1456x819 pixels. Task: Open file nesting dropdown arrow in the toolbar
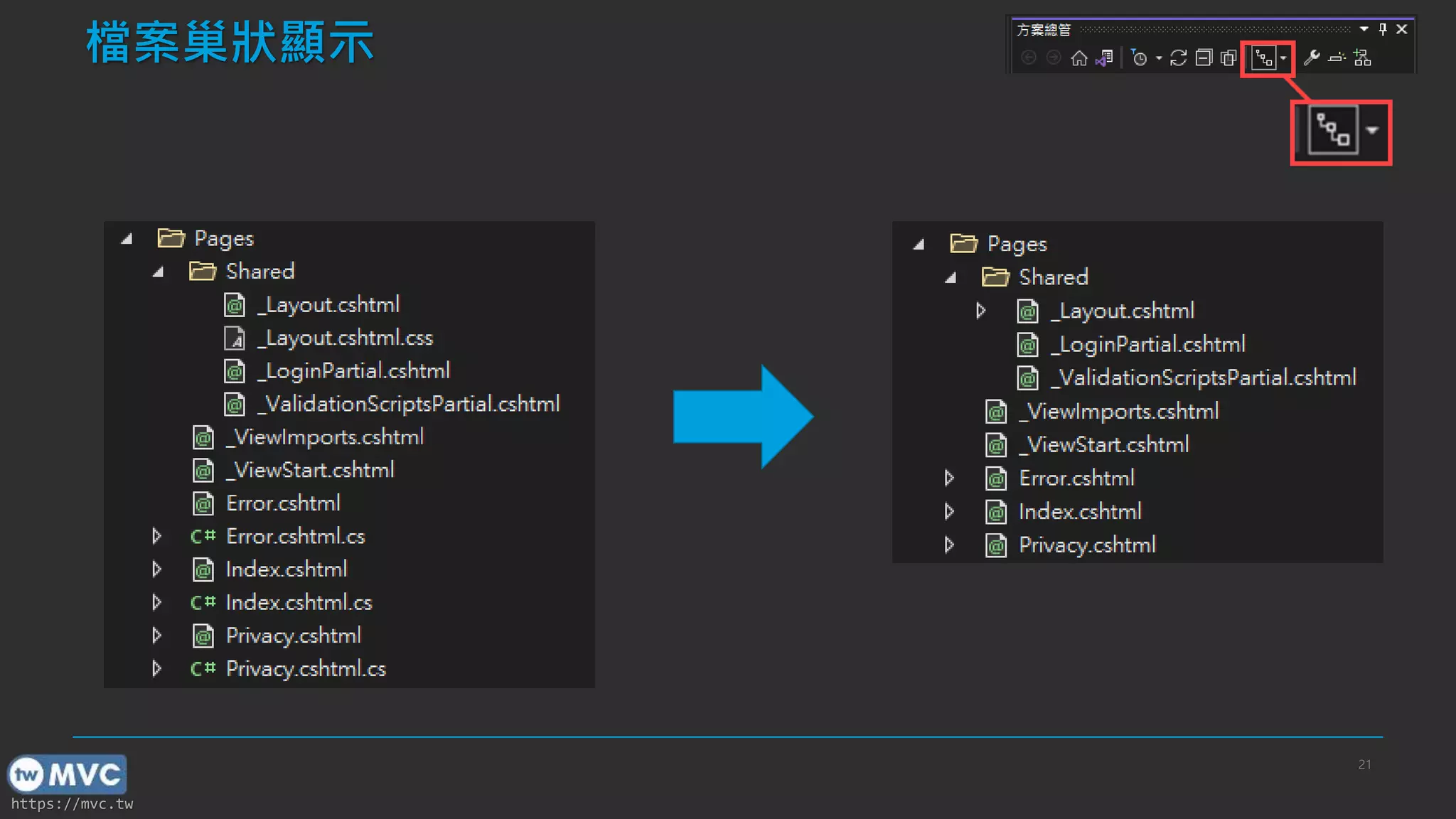1283,58
